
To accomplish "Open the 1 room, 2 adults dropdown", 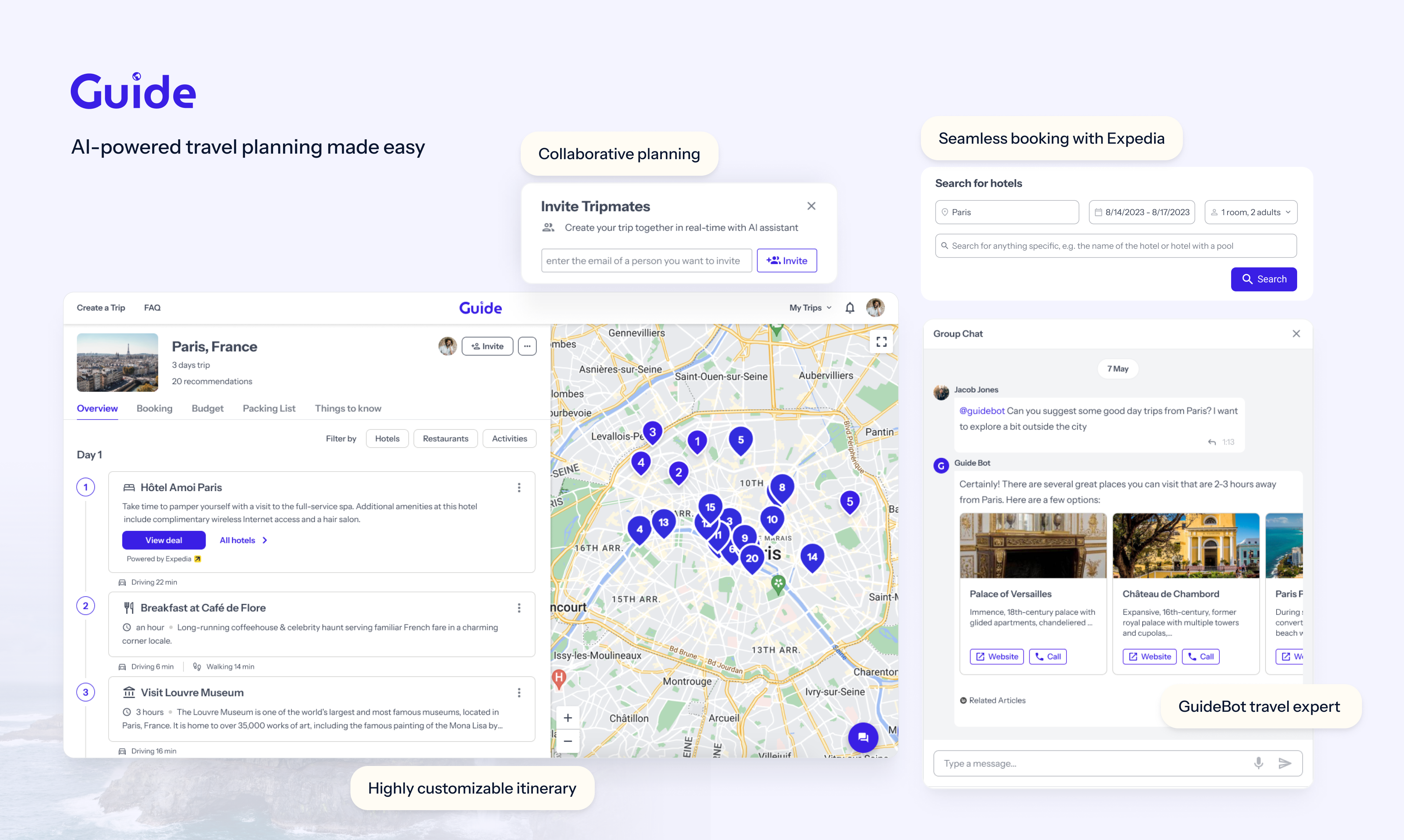I will pos(1251,212).
